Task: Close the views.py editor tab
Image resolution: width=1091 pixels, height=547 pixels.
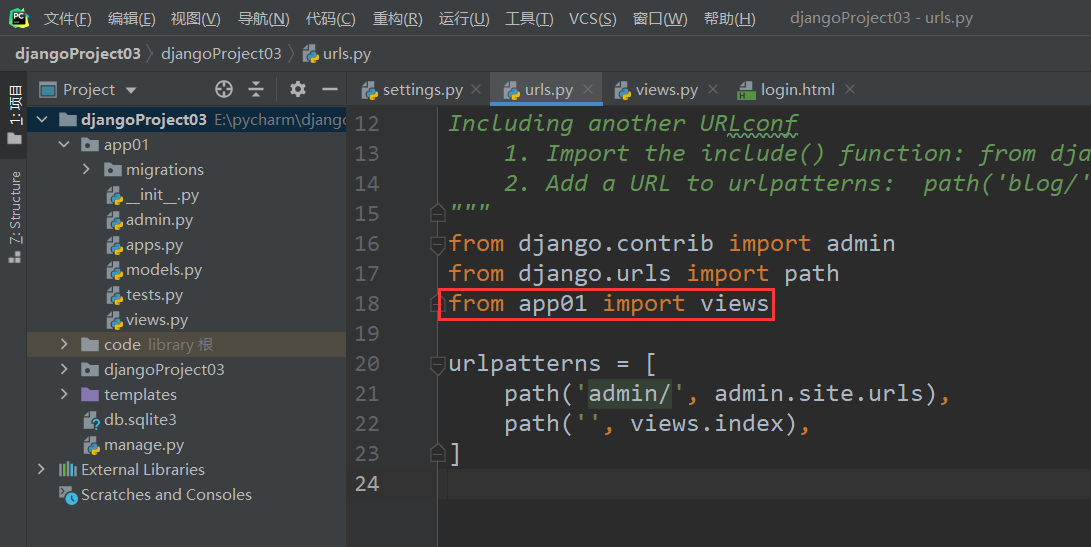Action: 712,89
